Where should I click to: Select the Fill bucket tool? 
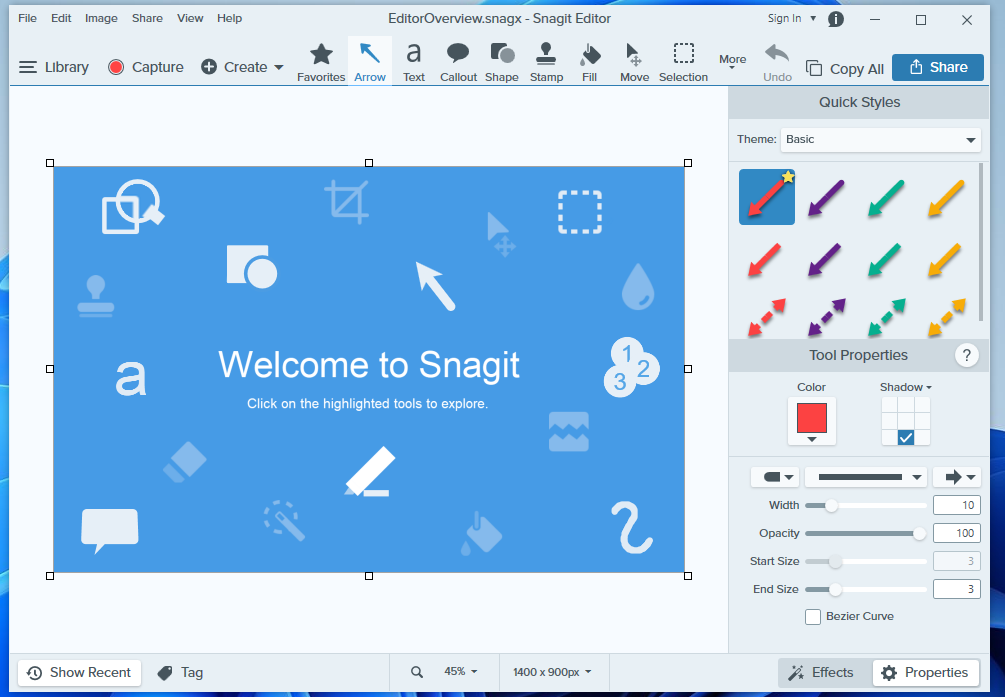pyautogui.click(x=590, y=62)
